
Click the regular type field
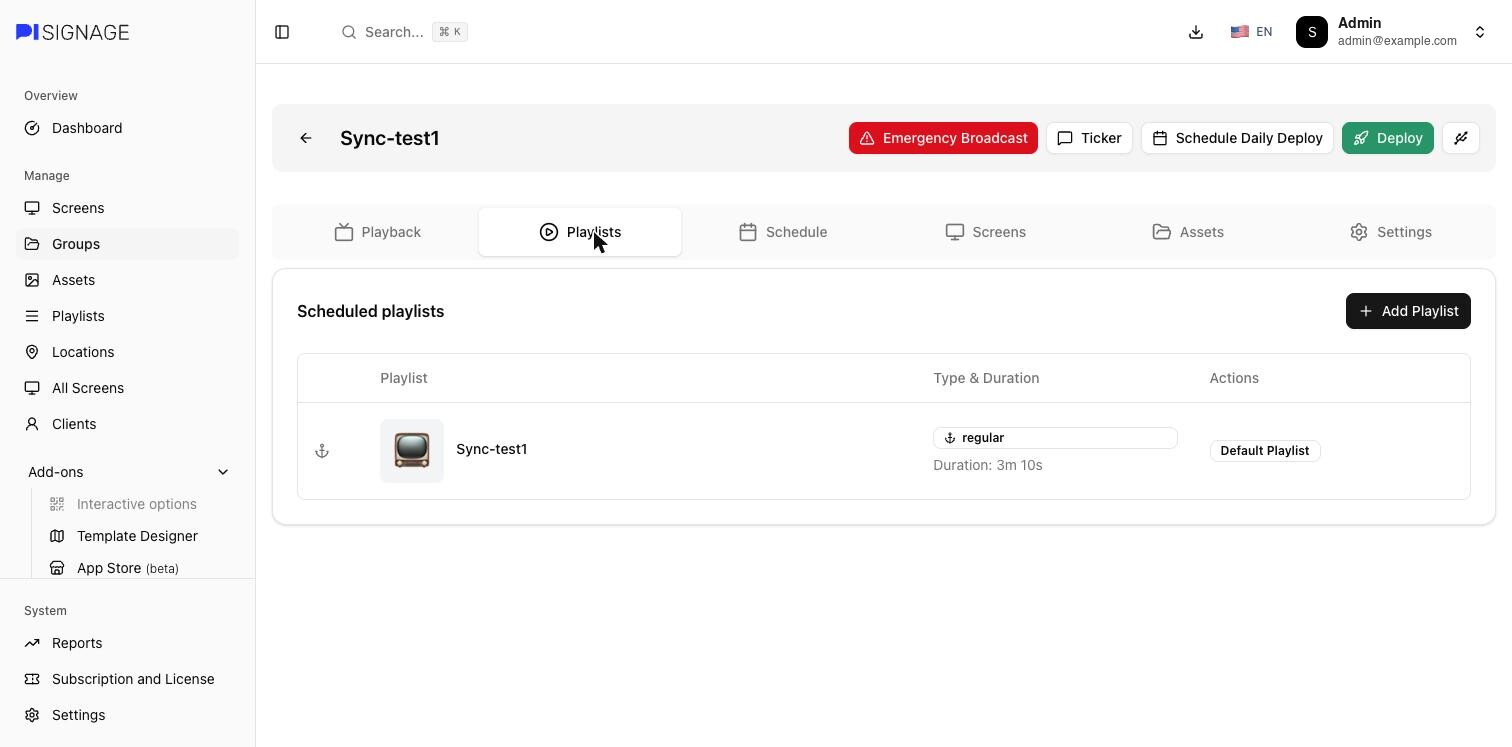1055,438
